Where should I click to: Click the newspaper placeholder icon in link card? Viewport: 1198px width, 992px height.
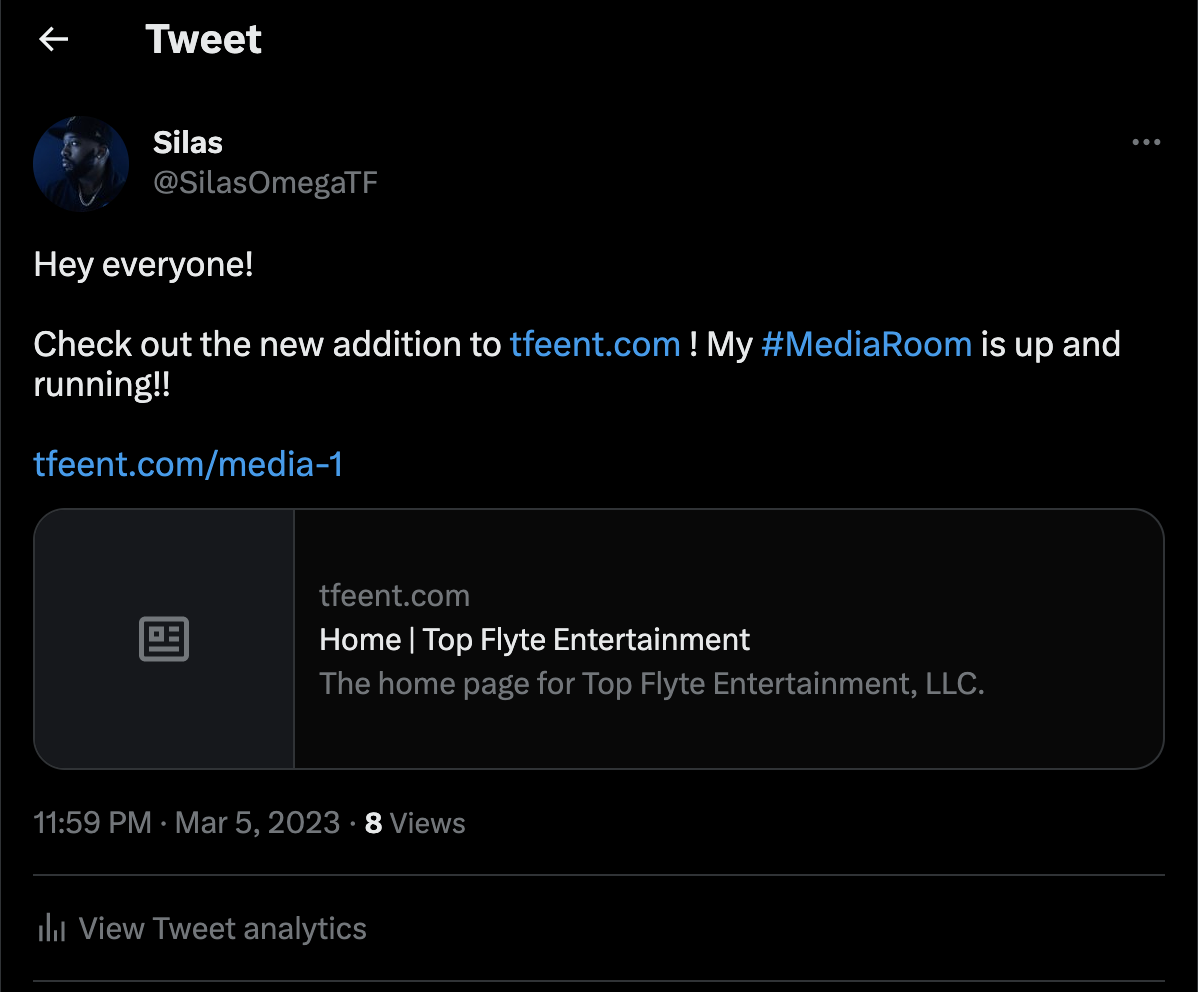[164, 639]
